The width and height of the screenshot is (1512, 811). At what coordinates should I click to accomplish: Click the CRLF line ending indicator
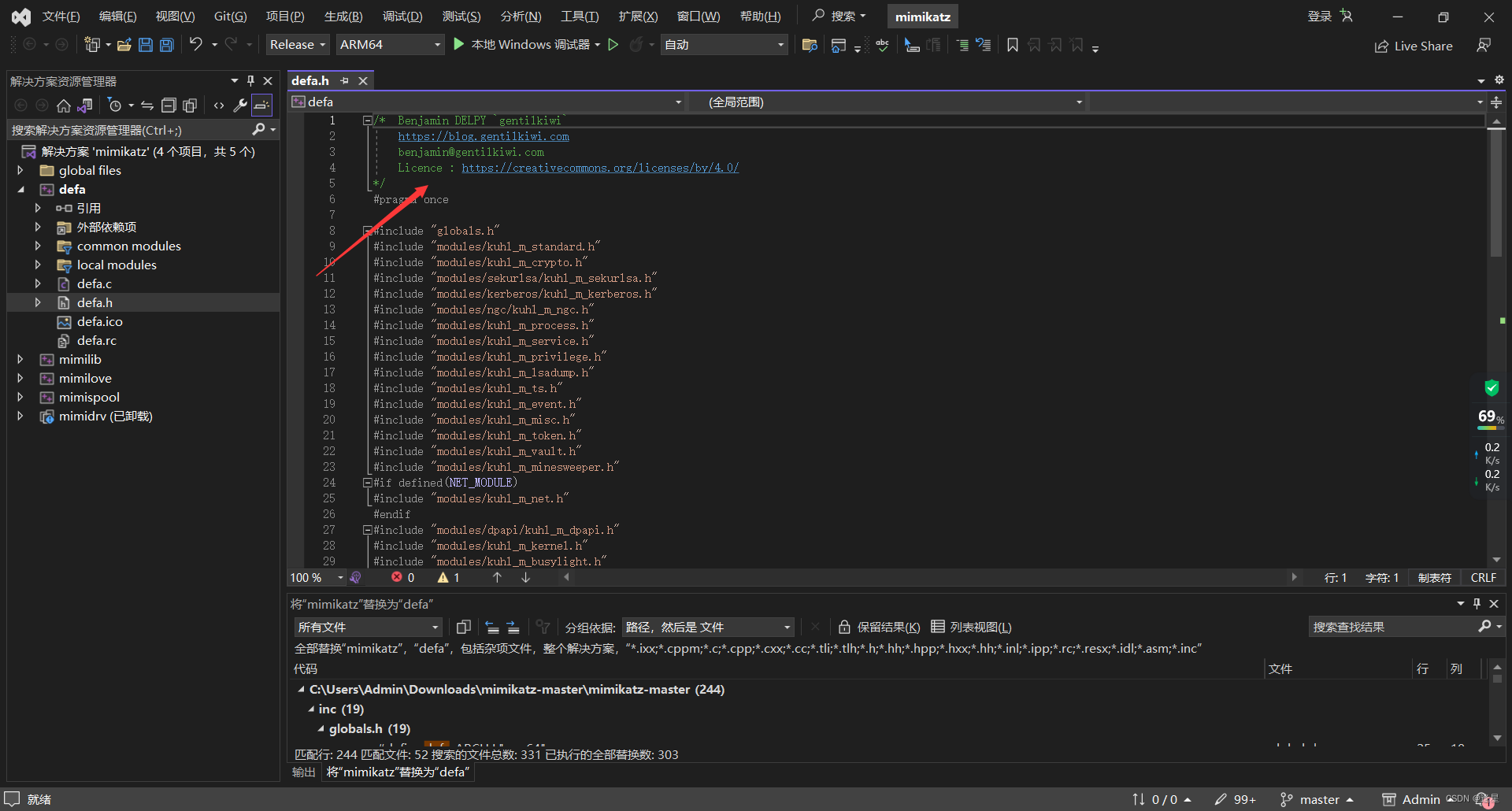(x=1484, y=578)
